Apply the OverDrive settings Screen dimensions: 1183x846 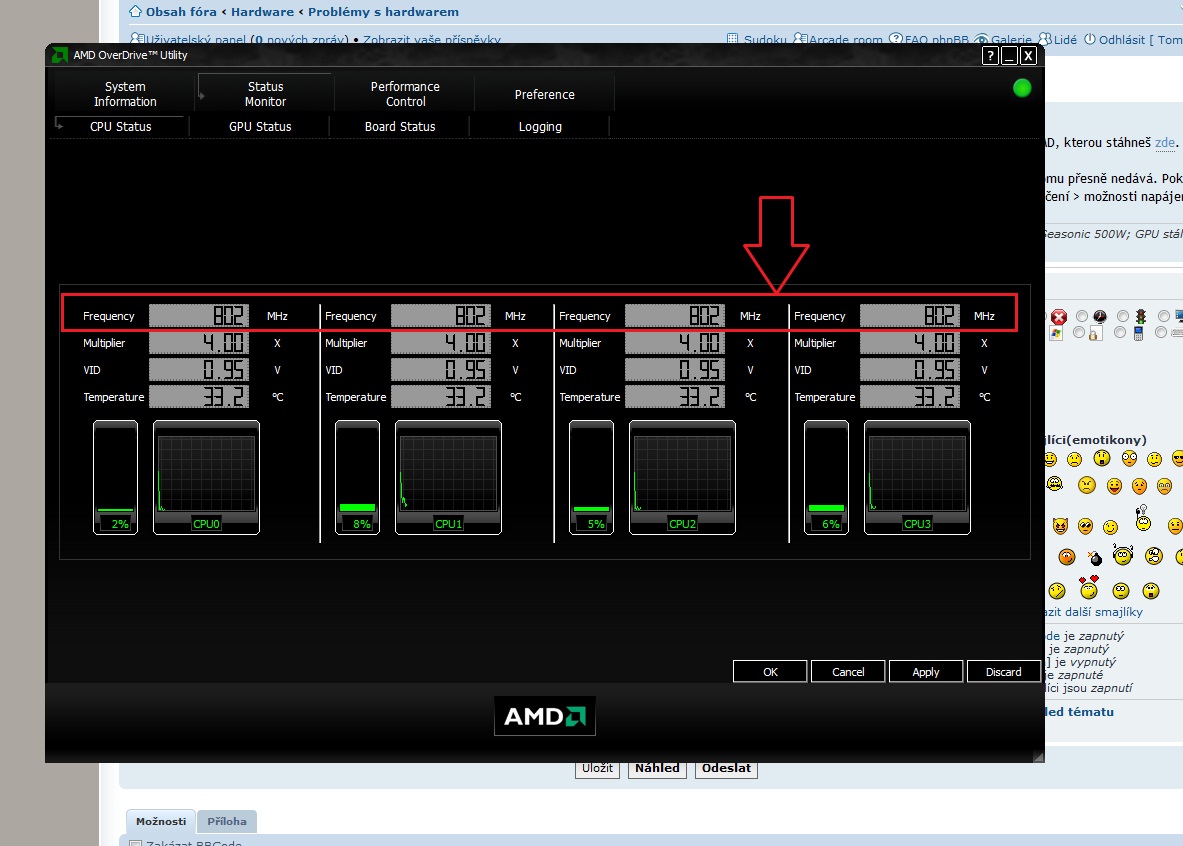coord(926,672)
